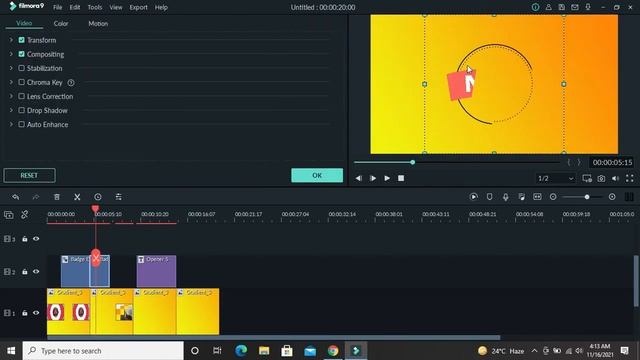640x360 pixels.
Task: Click the preview display settings monitor icon
Action: tap(587, 178)
